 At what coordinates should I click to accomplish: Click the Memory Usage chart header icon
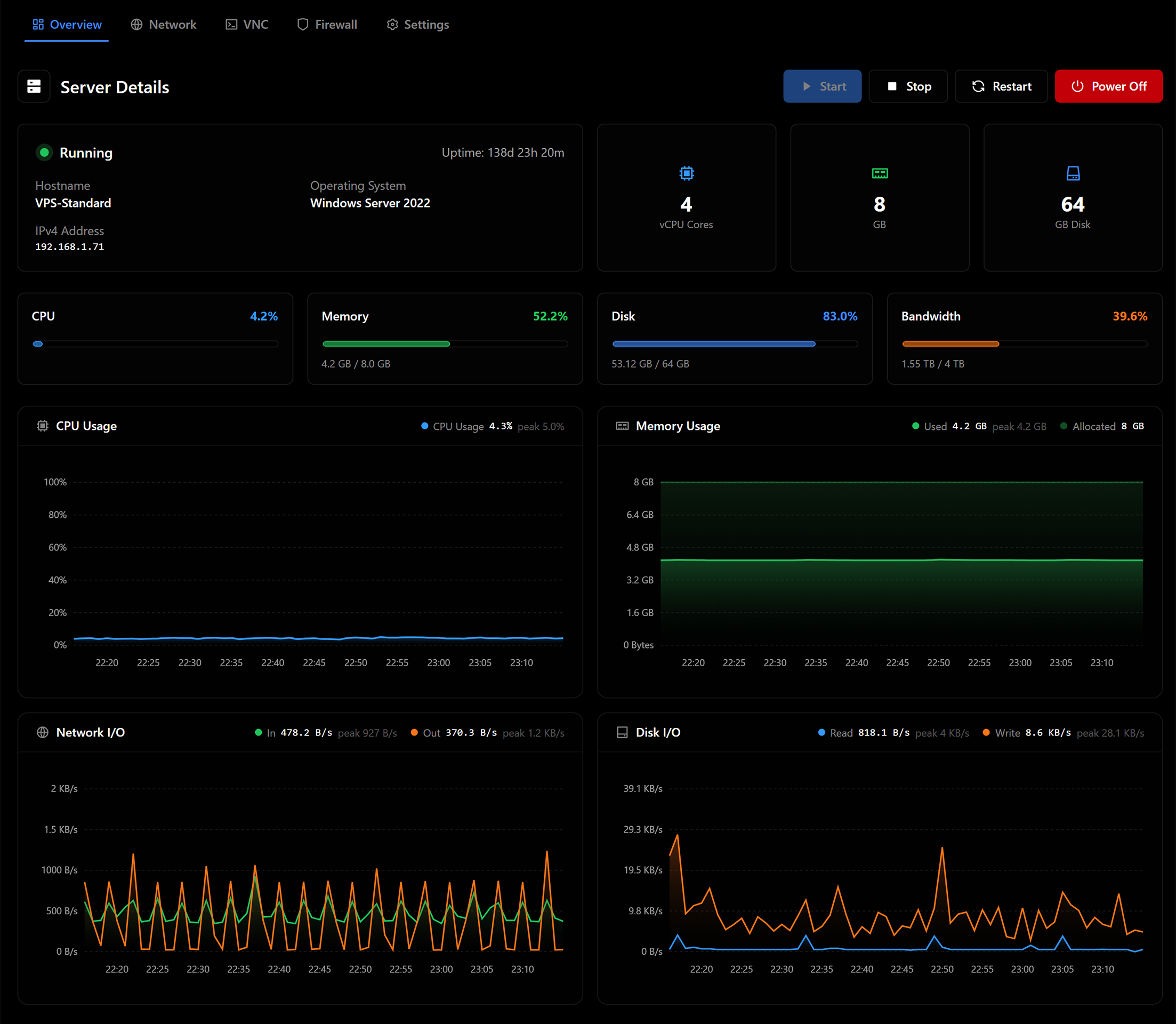point(622,426)
